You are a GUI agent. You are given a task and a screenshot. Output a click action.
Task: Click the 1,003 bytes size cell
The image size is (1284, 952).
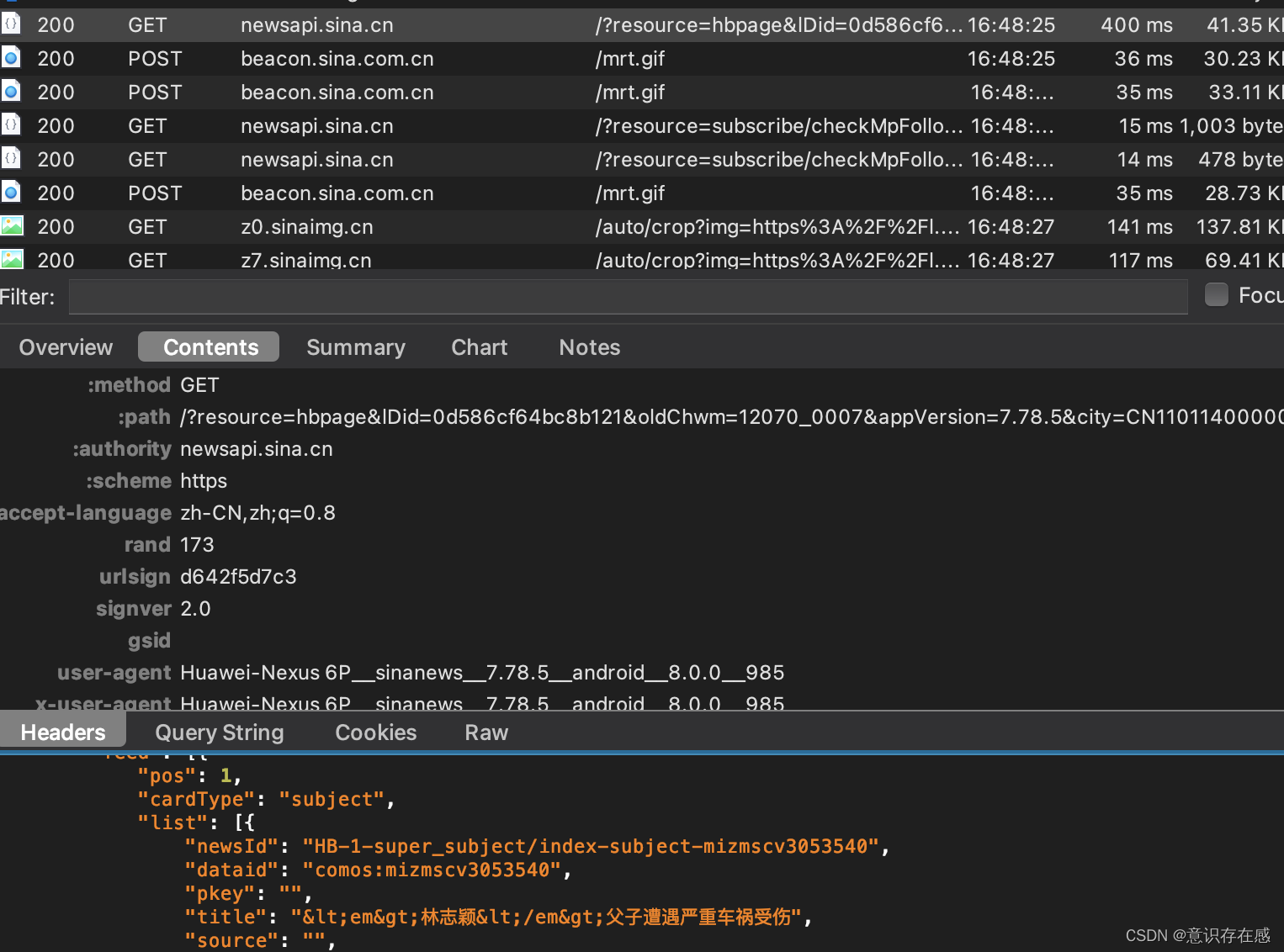(x=1231, y=126)
